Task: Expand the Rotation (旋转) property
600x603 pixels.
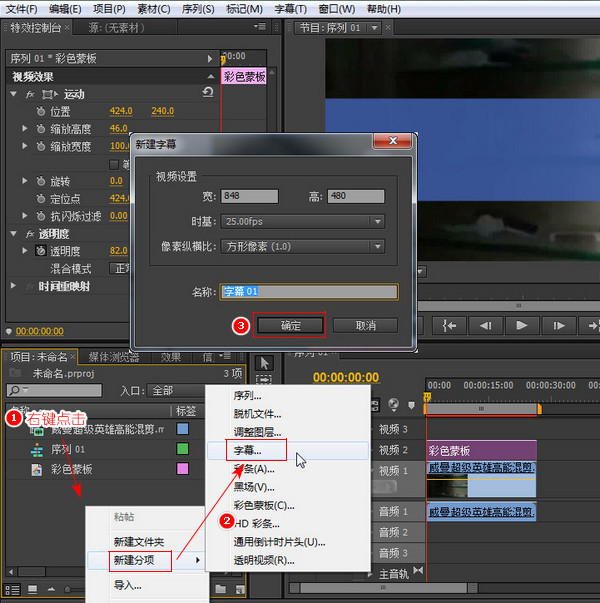Action: 25,181
